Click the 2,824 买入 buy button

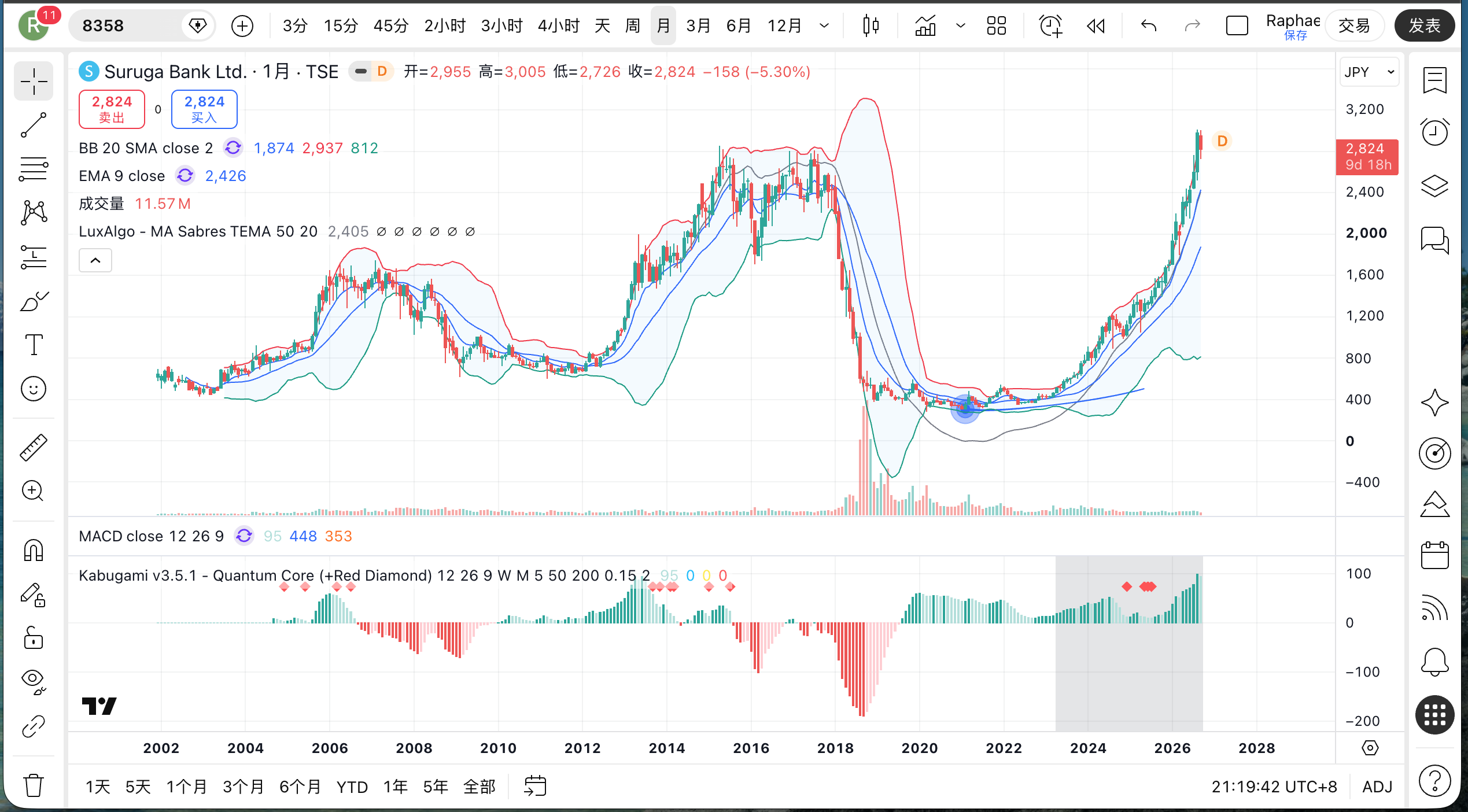pyautogui.click(x=204, y=109)
